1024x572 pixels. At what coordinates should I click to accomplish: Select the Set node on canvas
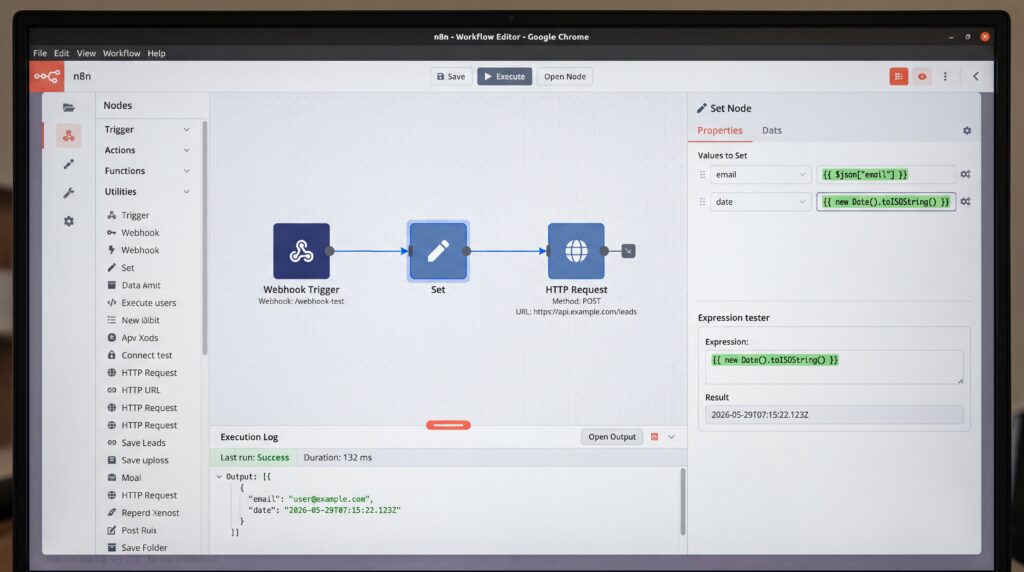tap(438, 251)
